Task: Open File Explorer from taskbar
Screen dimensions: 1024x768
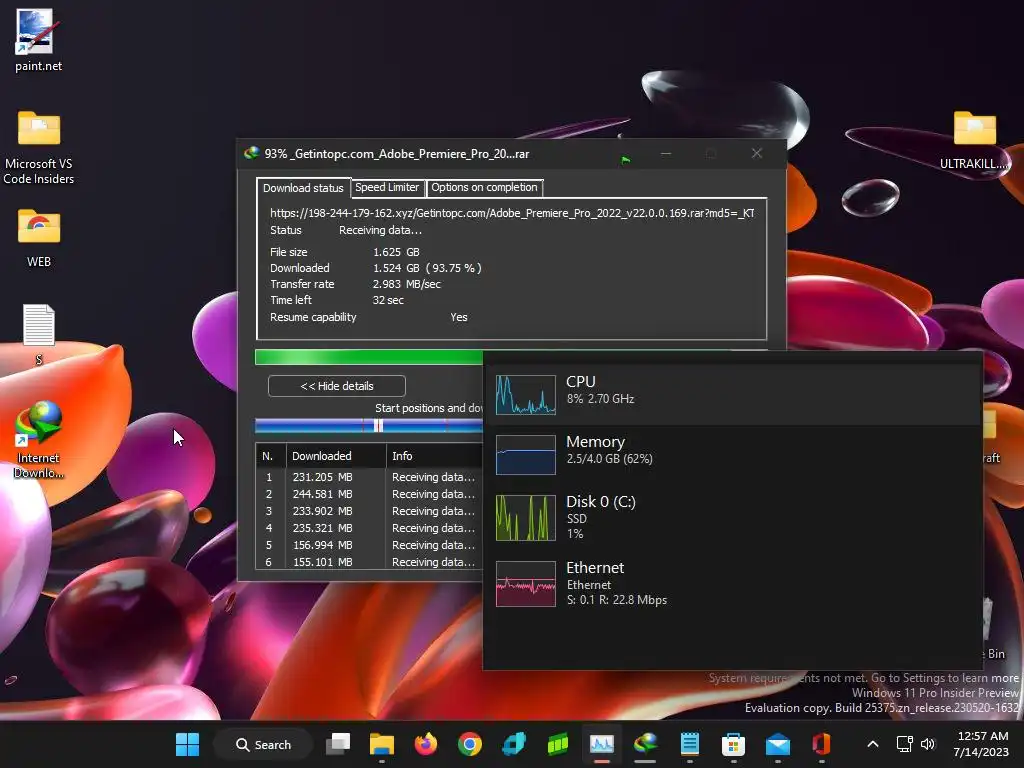Action: click(x=382, y=744)
